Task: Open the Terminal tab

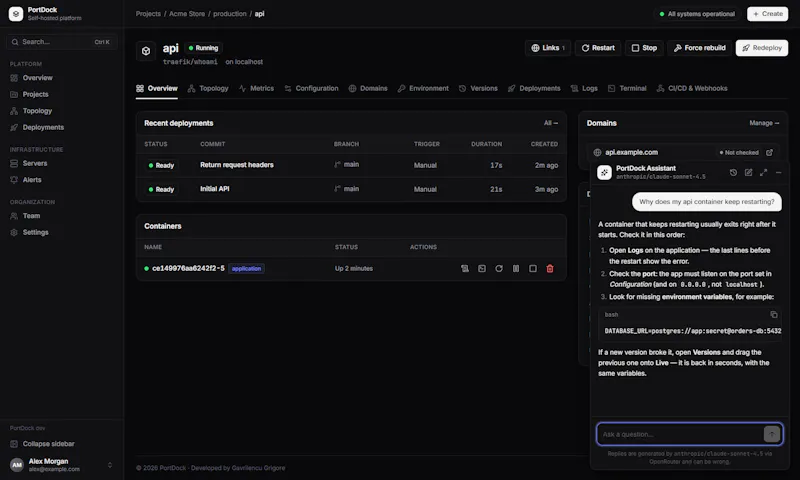Action: [627, 88]
